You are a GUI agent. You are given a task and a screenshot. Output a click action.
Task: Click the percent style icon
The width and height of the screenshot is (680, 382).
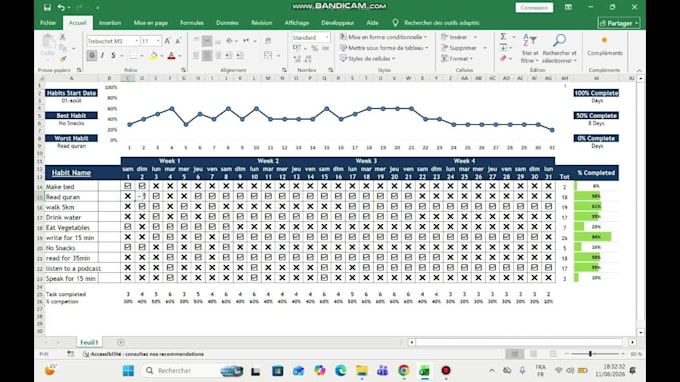point(315,48)
